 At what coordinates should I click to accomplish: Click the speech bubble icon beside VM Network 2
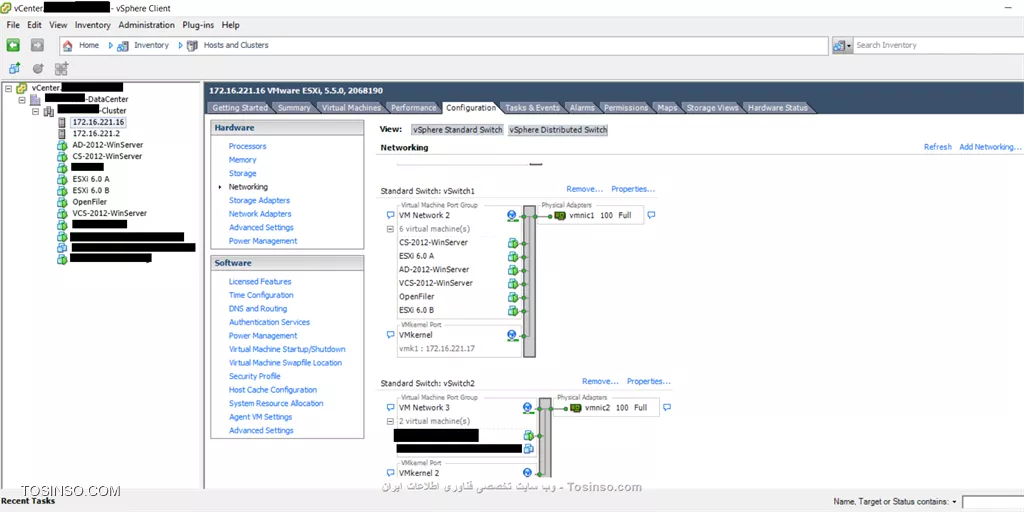[x=391, y=215]
